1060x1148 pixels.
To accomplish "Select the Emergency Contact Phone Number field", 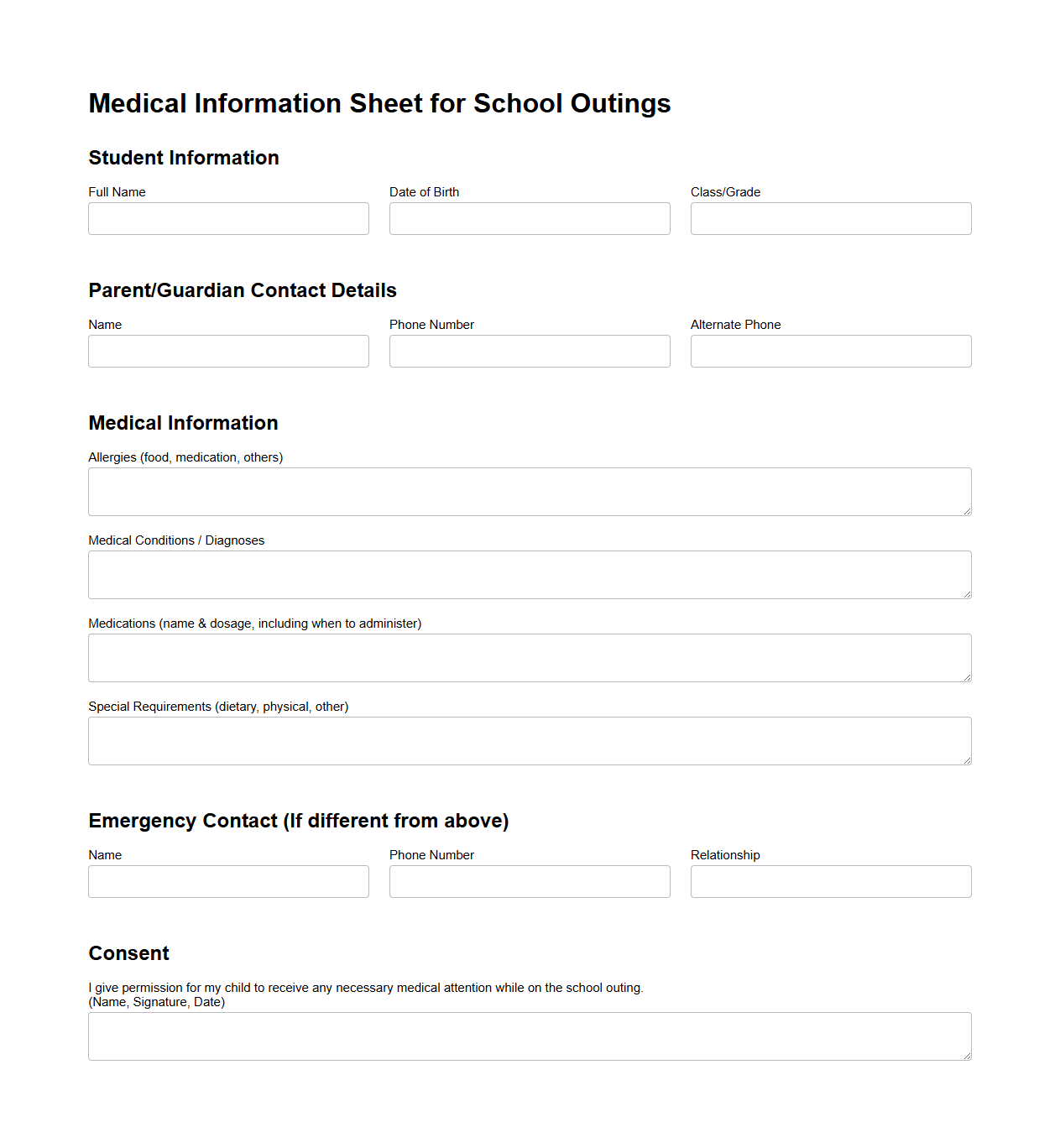I will [x=530, y=881].
